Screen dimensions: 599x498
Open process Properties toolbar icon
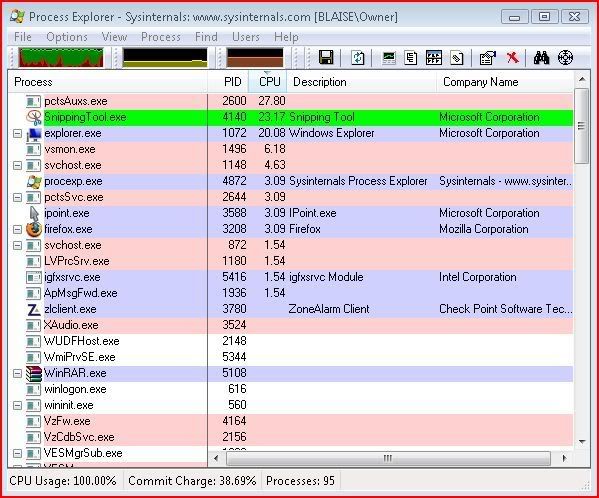[x=488, y=58]
